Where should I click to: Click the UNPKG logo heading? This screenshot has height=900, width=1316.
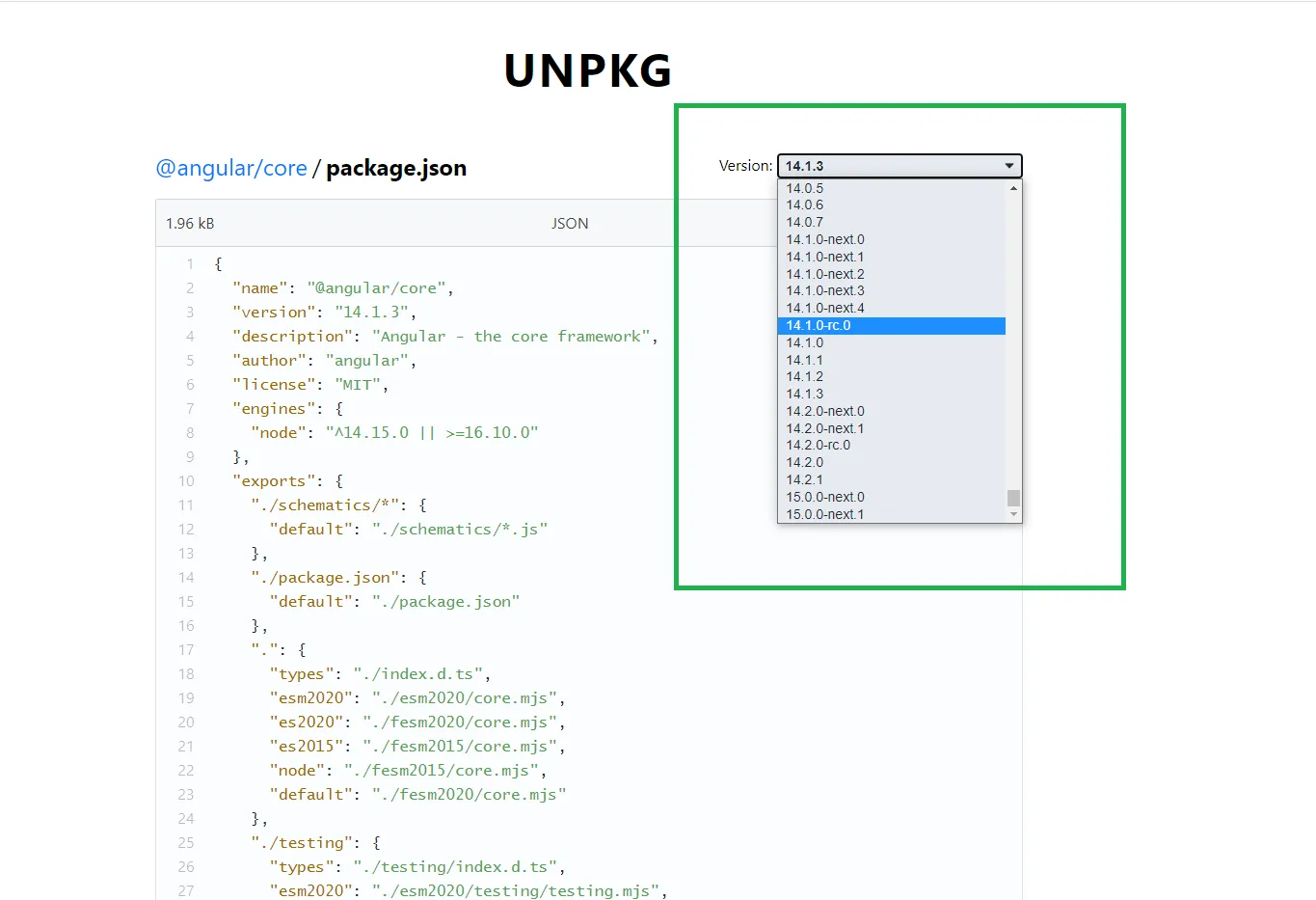[x=588, y=70]
